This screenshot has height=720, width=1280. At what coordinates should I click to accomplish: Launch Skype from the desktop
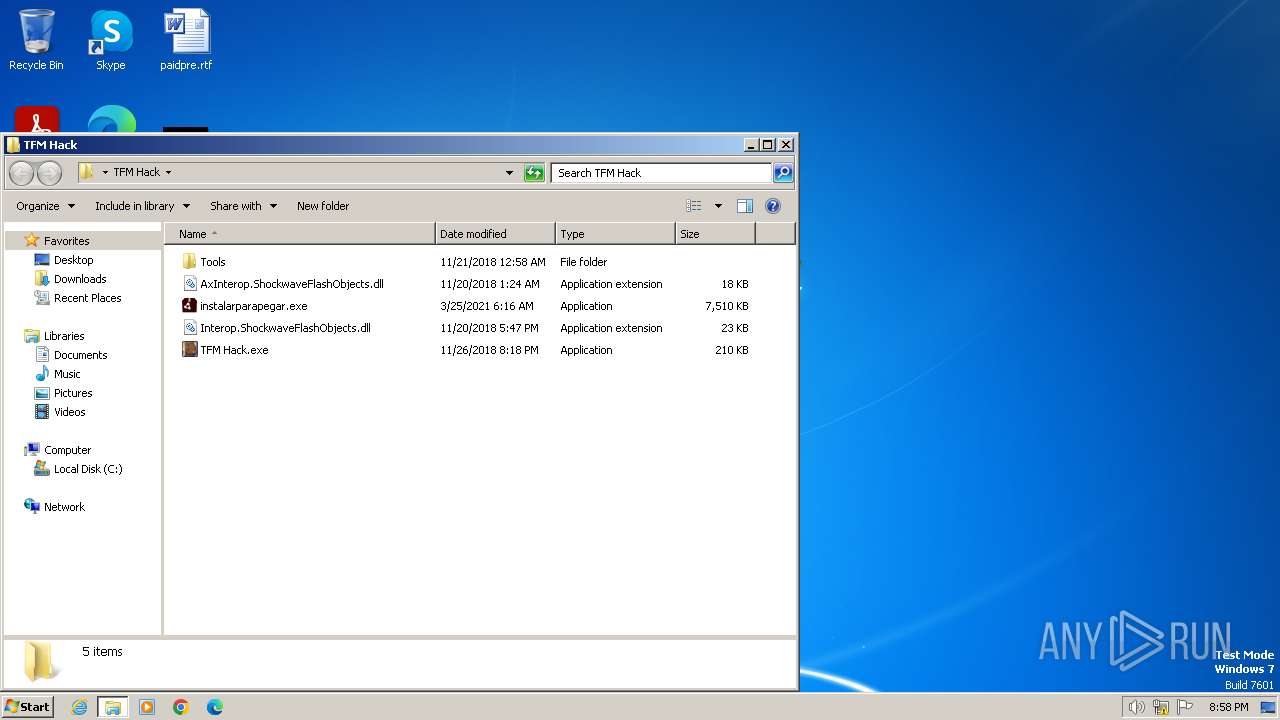click(111, 40)
